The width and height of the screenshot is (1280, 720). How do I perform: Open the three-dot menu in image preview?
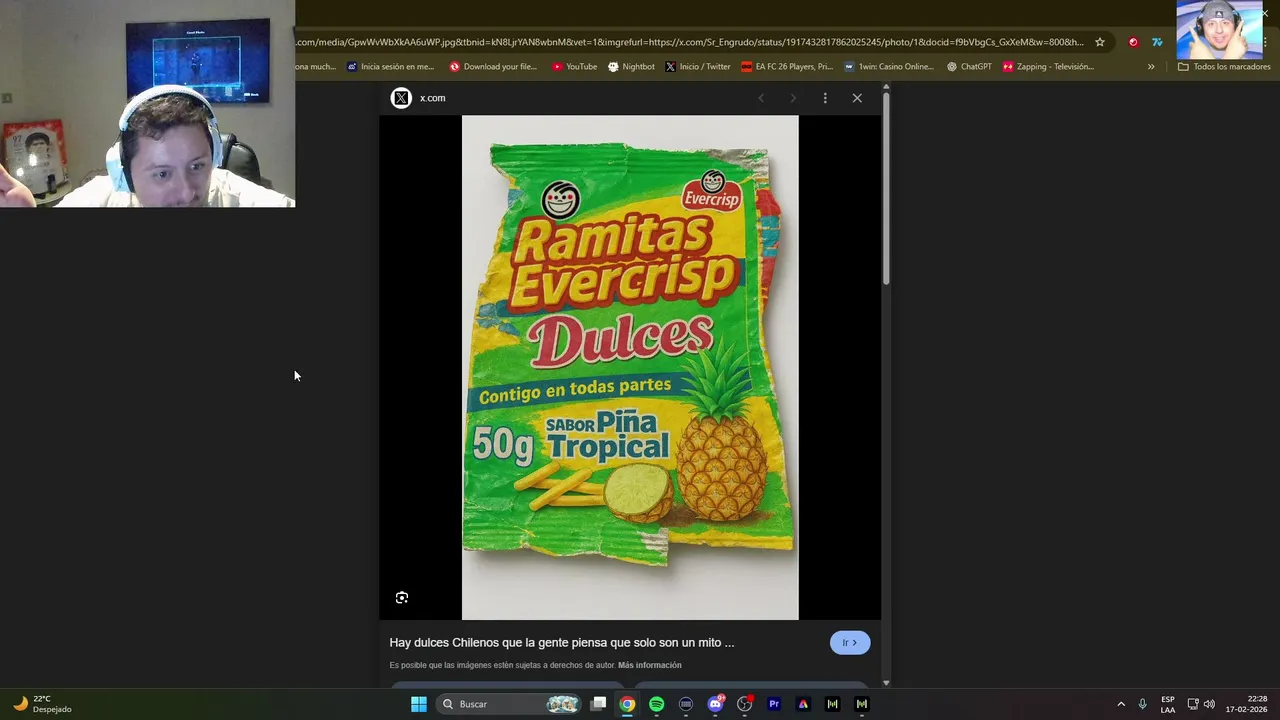tap(825, 98)
